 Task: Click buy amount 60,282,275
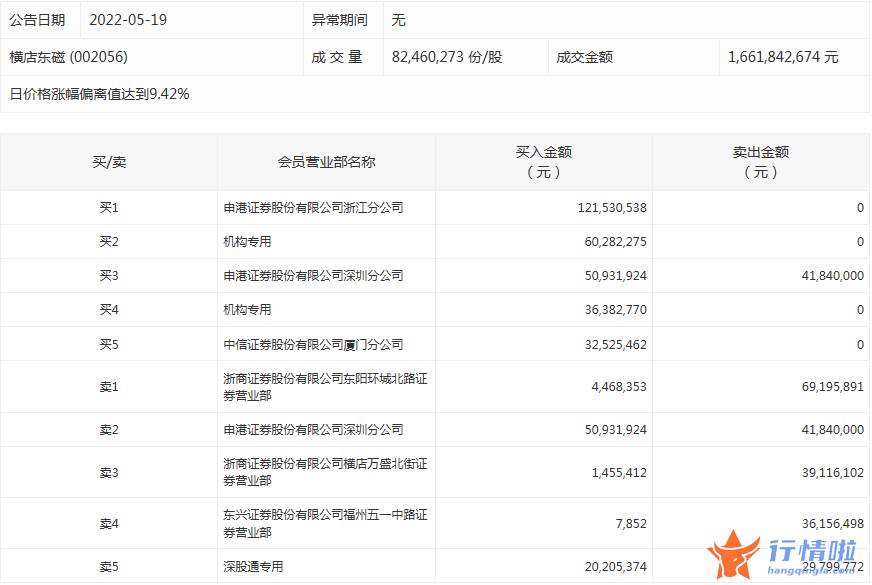click(616, 241)
